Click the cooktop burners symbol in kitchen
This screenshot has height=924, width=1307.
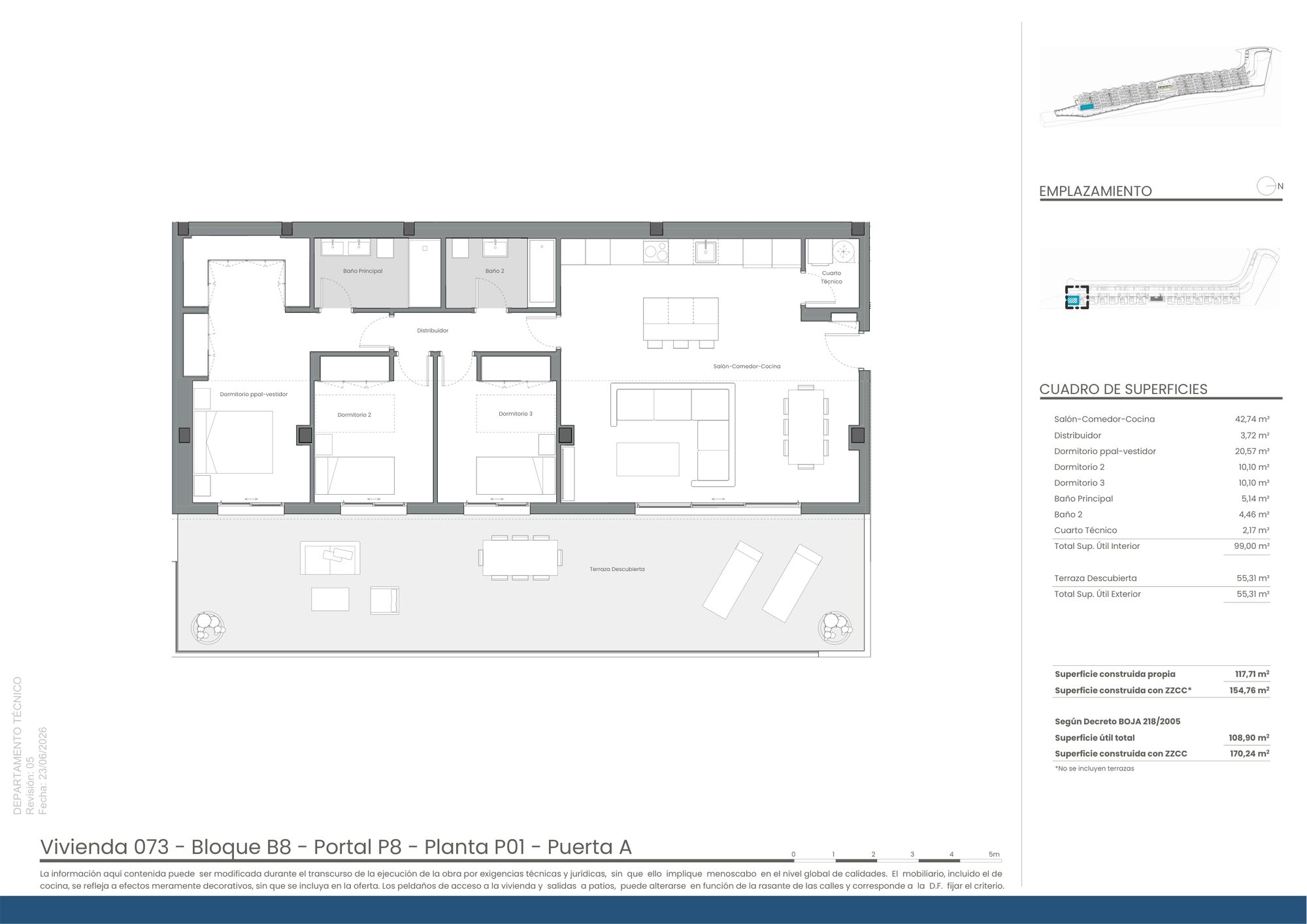point(655,252)
